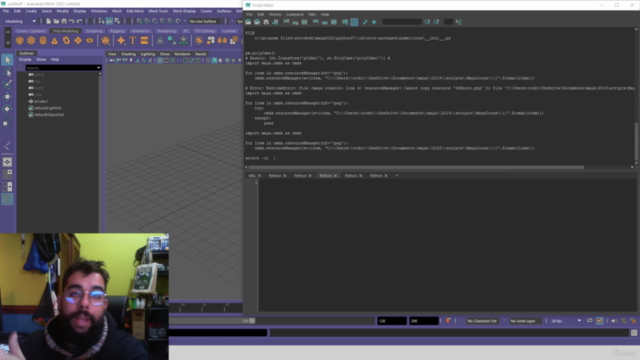Create a polygon sphere from the shelf
This screenshot has width=640, height=360.
pos(20,40)
